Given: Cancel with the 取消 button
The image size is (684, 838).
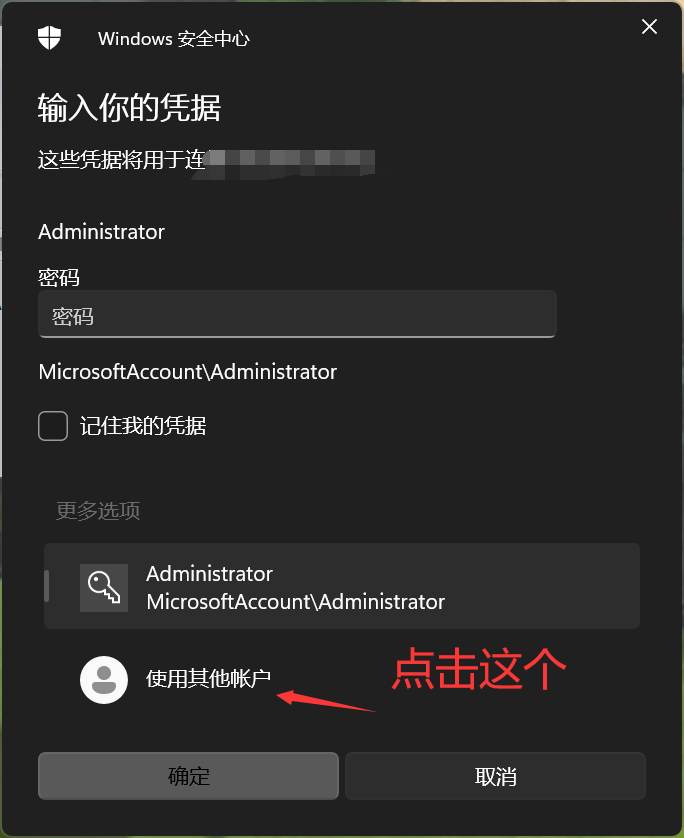Looking at the screenshot, I should pos(495,776).
